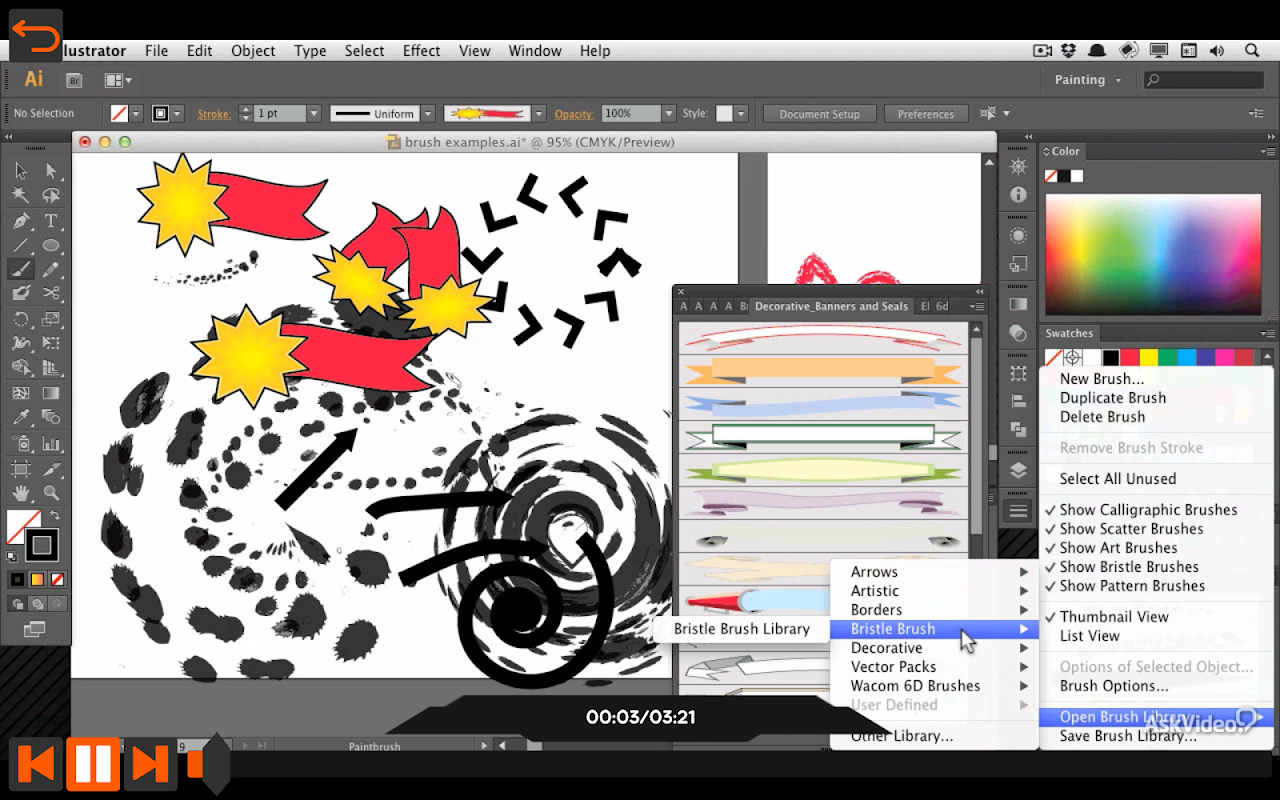Set the color mode to None
This screenshot has width=1280, height=800.
57,579
